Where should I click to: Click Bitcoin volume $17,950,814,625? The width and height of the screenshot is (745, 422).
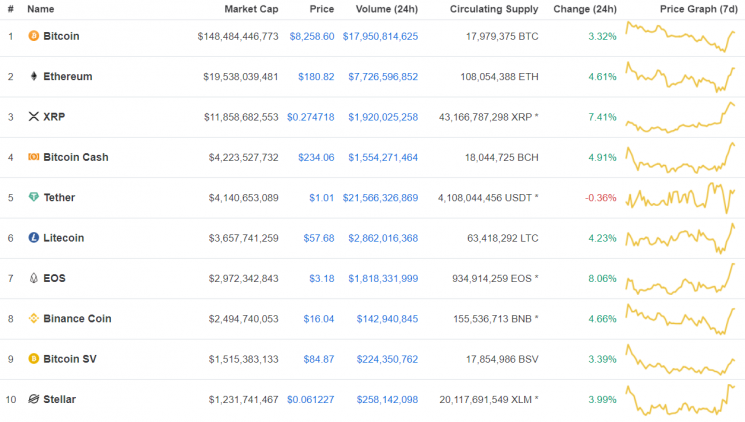tap(380, 36)
